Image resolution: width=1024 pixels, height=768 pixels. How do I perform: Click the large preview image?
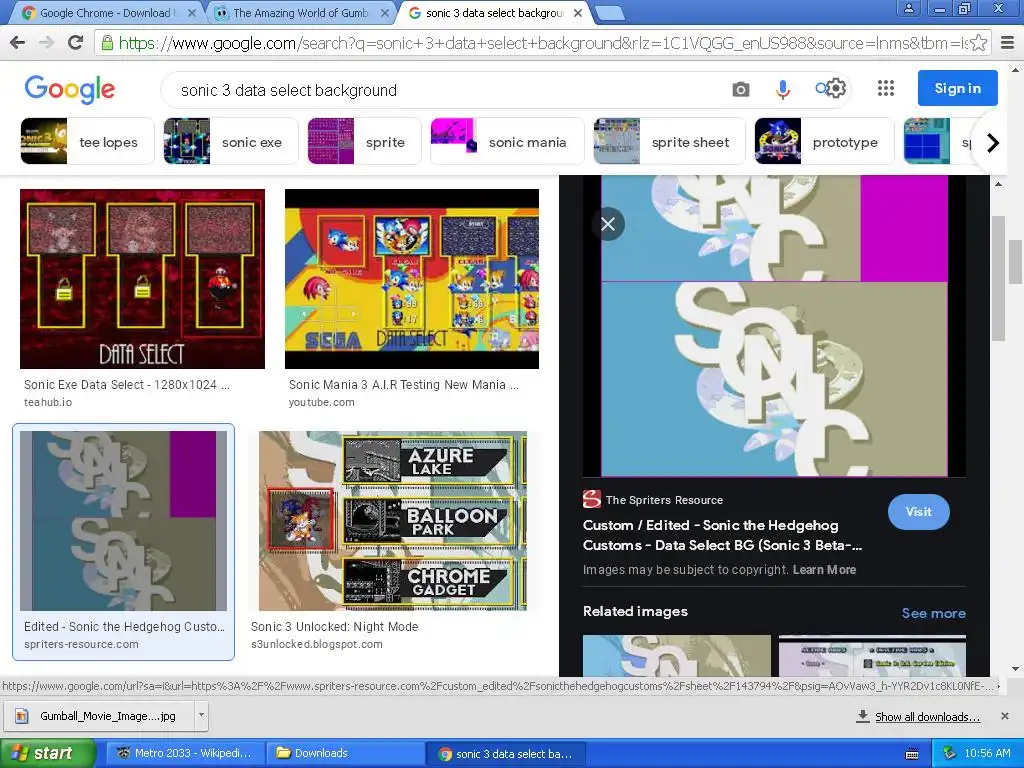pos(774,326)
